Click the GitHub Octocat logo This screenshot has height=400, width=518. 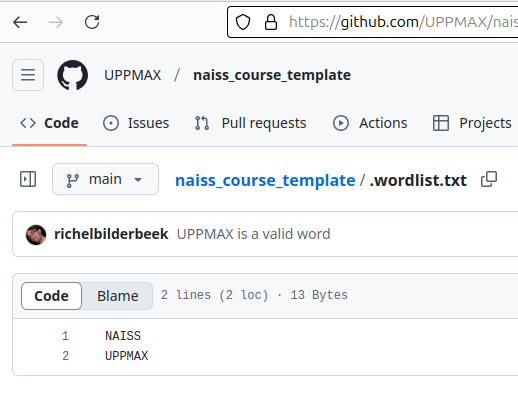[x=73, y=75]
